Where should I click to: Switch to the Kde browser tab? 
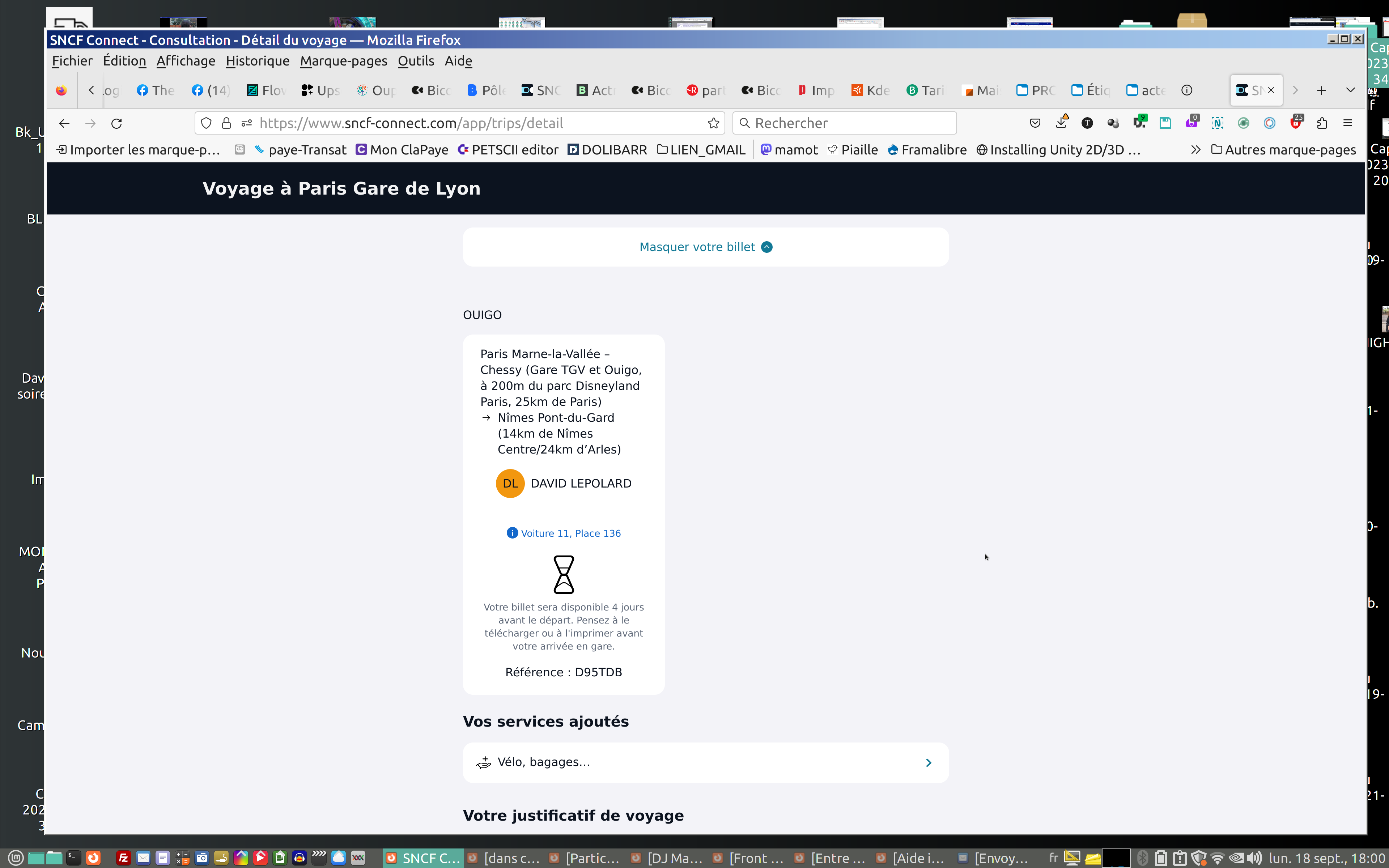coord(871,90)
